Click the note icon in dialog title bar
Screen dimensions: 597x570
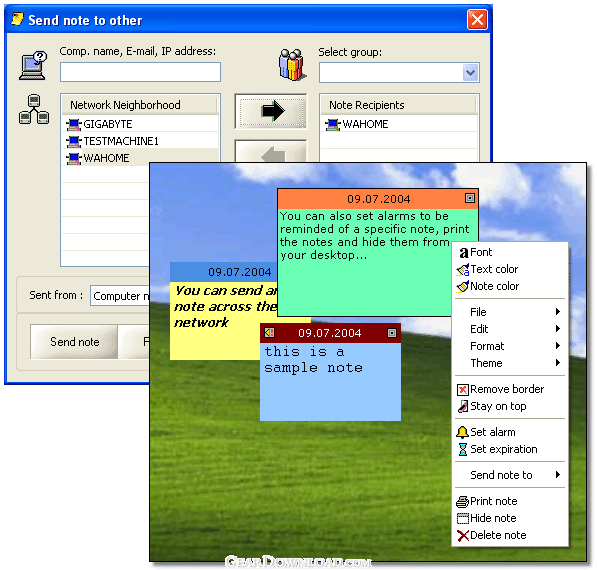17,19
